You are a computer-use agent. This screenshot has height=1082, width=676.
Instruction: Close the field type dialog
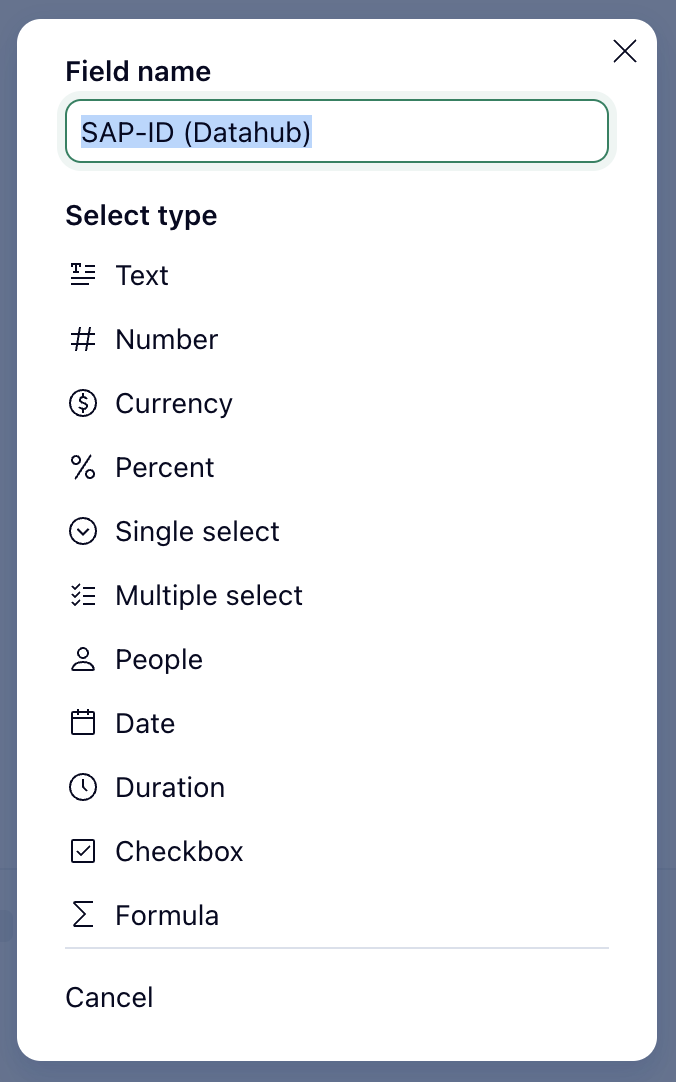coord(625,52)
